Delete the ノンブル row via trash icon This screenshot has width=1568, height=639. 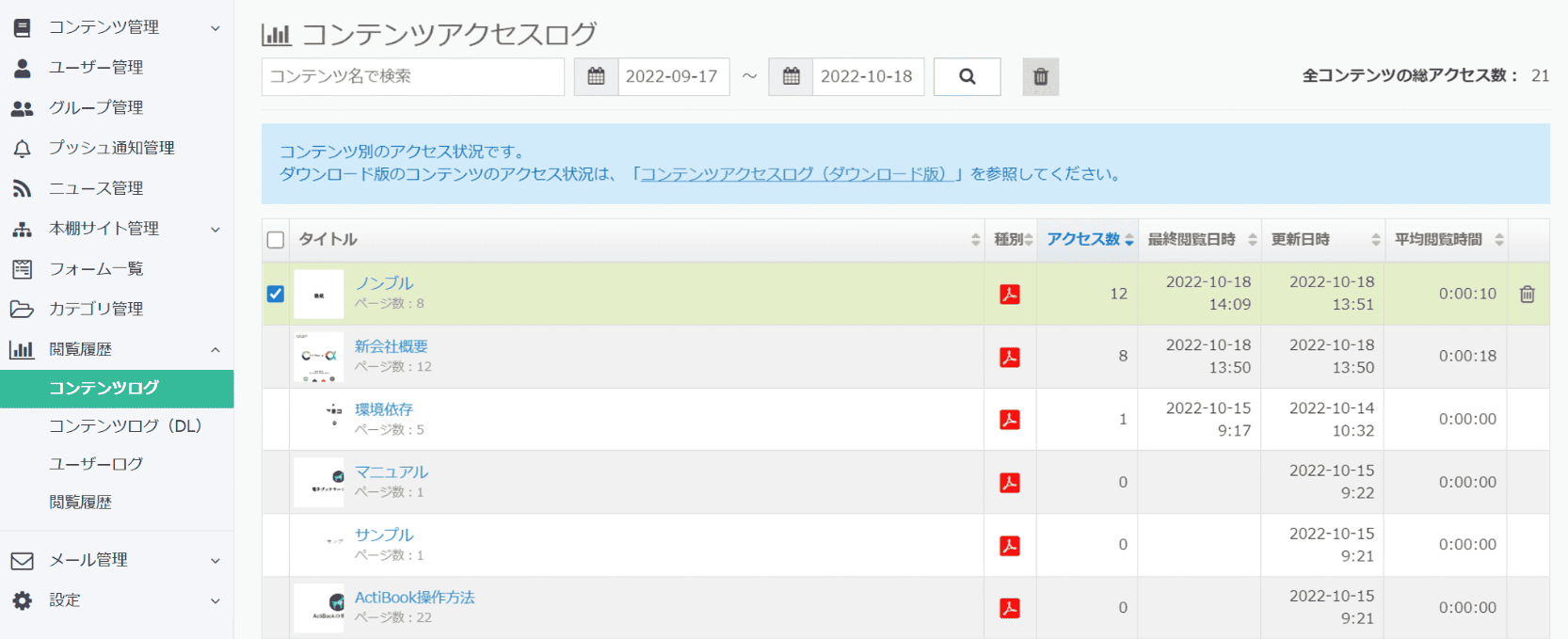pyautogui.click(x=1527, y=295)
